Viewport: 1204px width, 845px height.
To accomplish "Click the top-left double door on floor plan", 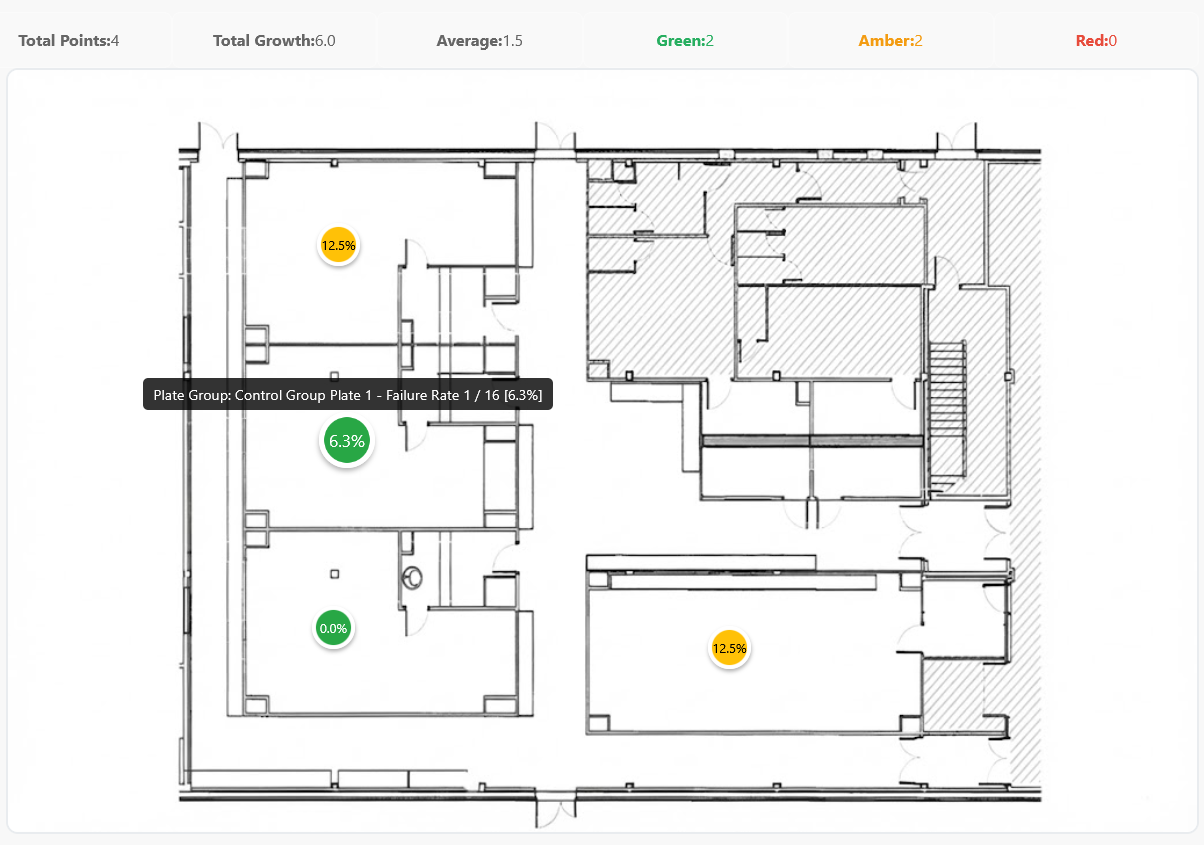I will point(218,138).
